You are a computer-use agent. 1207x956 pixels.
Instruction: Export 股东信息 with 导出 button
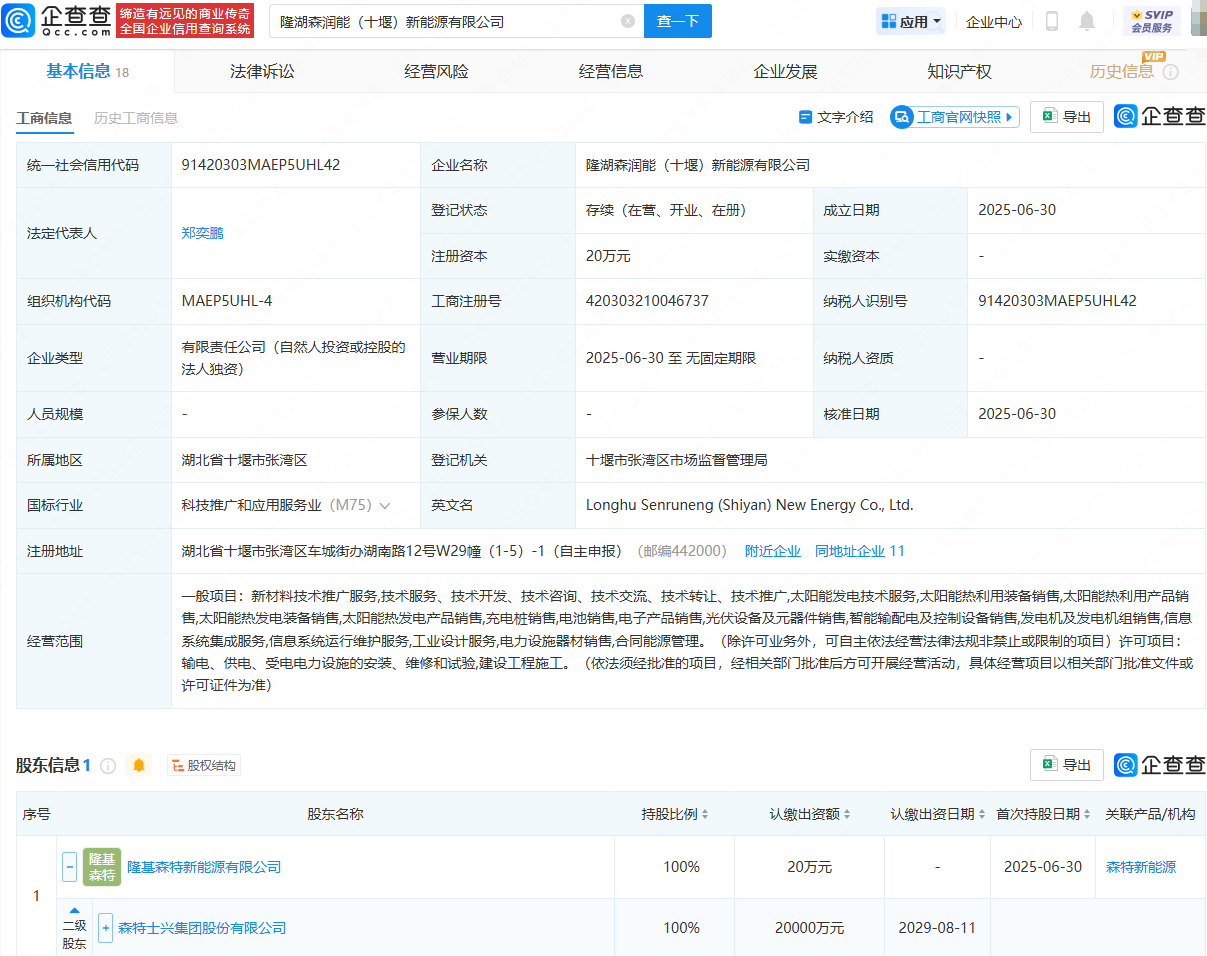point(1067,765)
